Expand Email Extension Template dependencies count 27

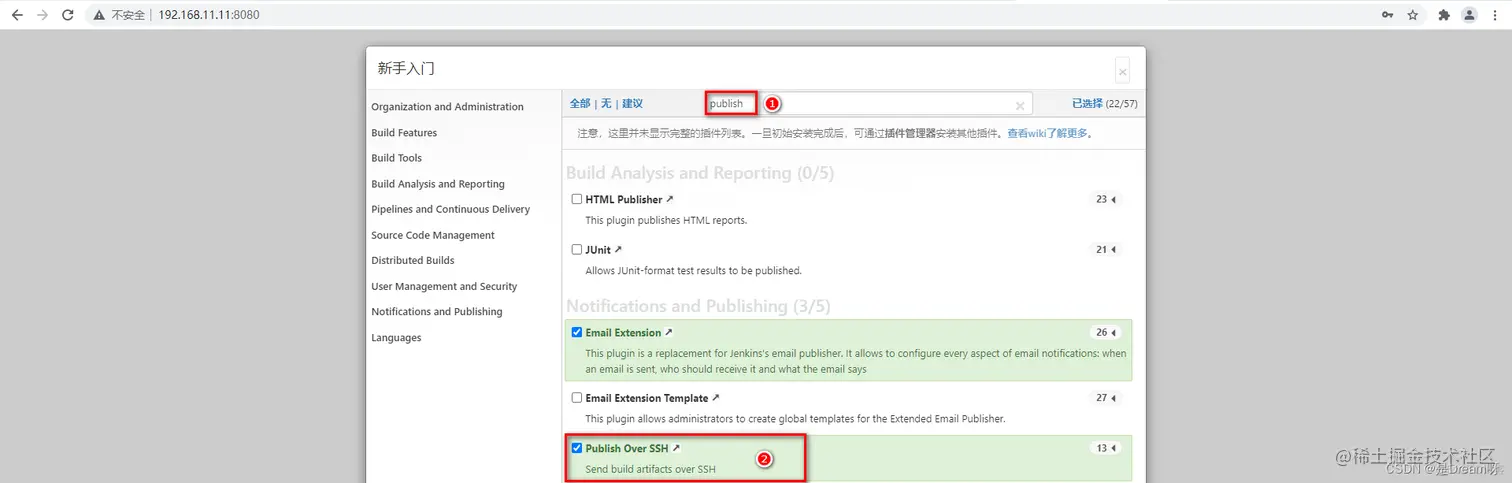(1106, 397)
